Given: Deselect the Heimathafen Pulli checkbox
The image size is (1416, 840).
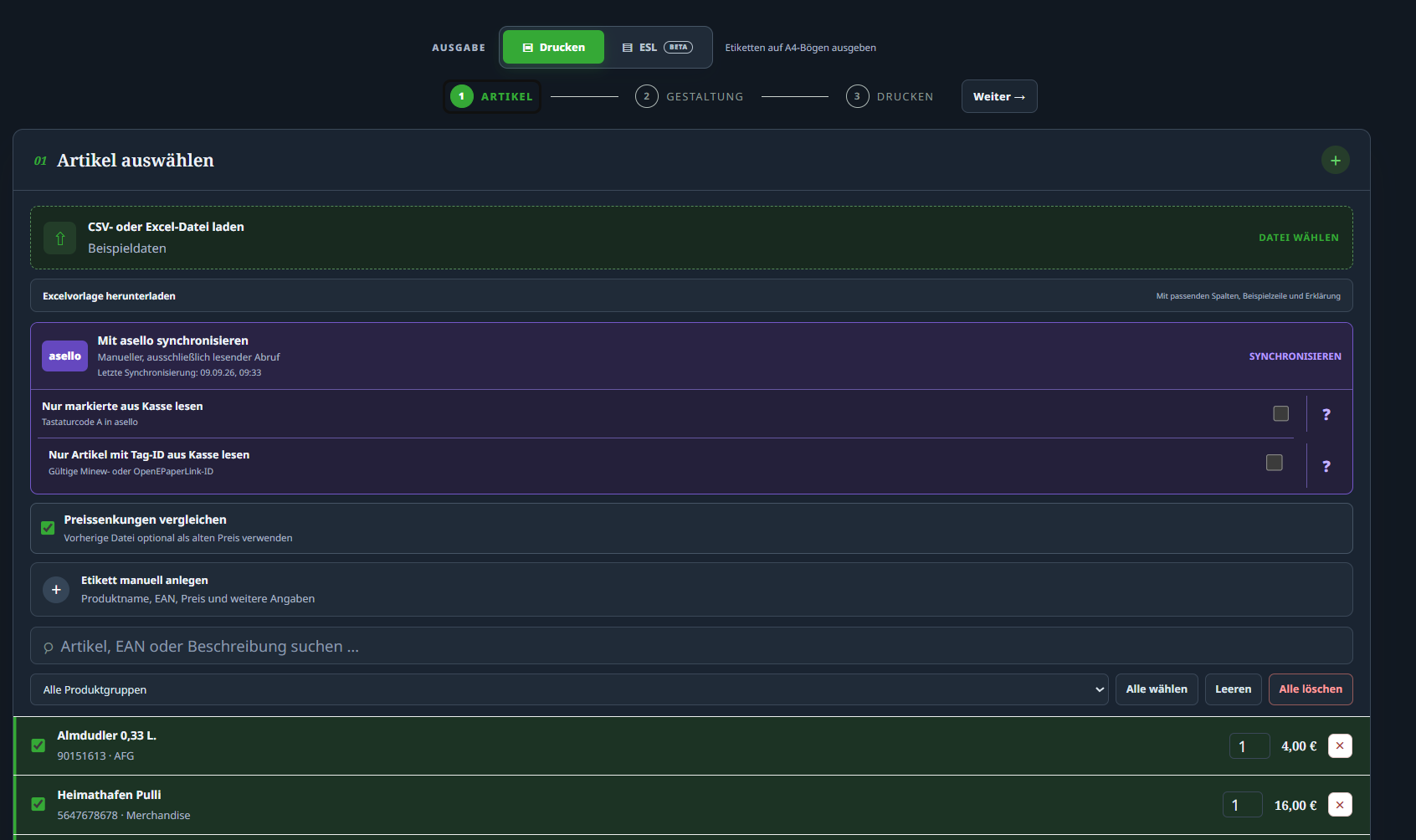Looking at the screenshot, I should (x=38, y=804).
